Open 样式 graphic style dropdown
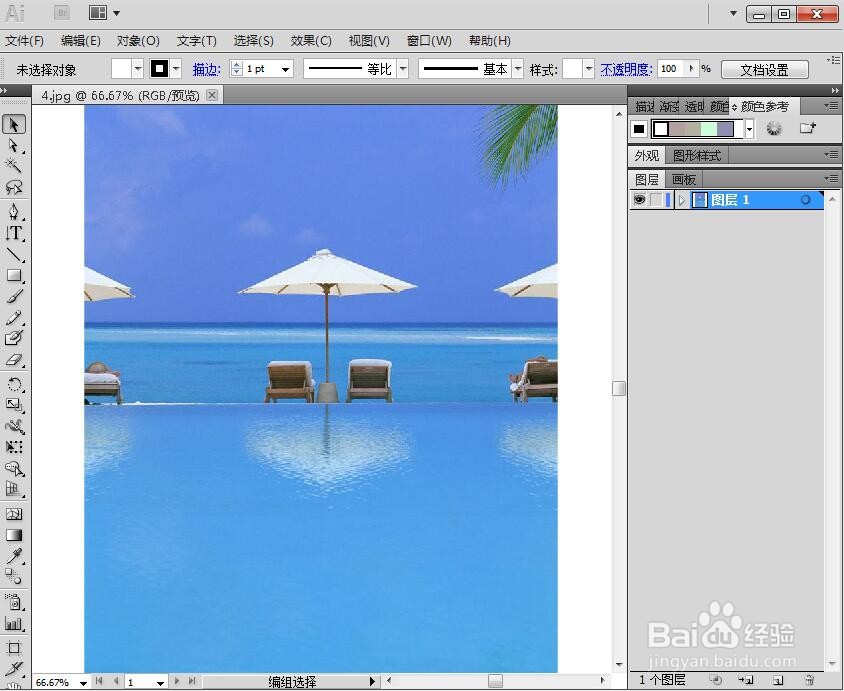The height and width of the screenshot is (691, 844). pos(589,69)
